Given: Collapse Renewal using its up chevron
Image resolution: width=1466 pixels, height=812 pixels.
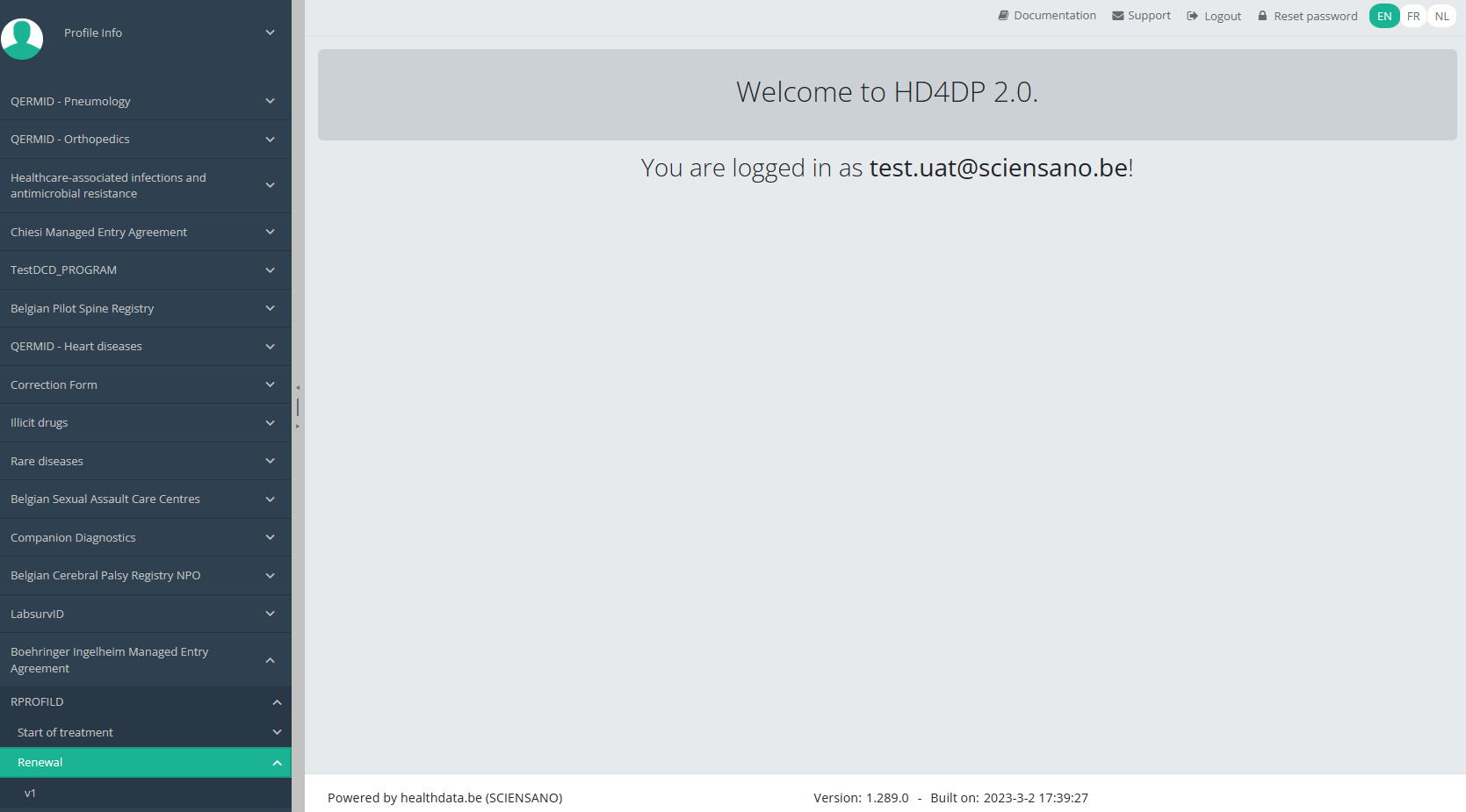Looking at the screenshot, I should coord(277,763).
